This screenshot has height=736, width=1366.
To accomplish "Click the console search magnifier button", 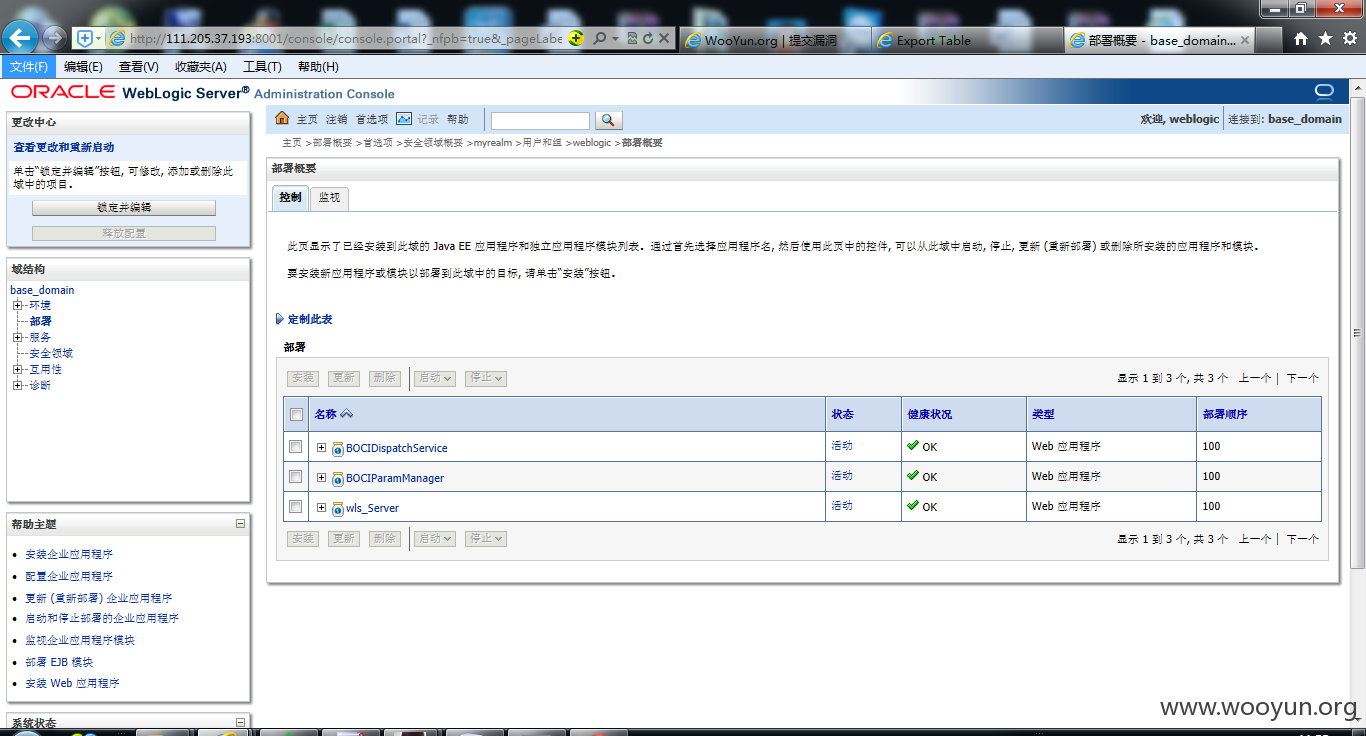I will 608,120.
